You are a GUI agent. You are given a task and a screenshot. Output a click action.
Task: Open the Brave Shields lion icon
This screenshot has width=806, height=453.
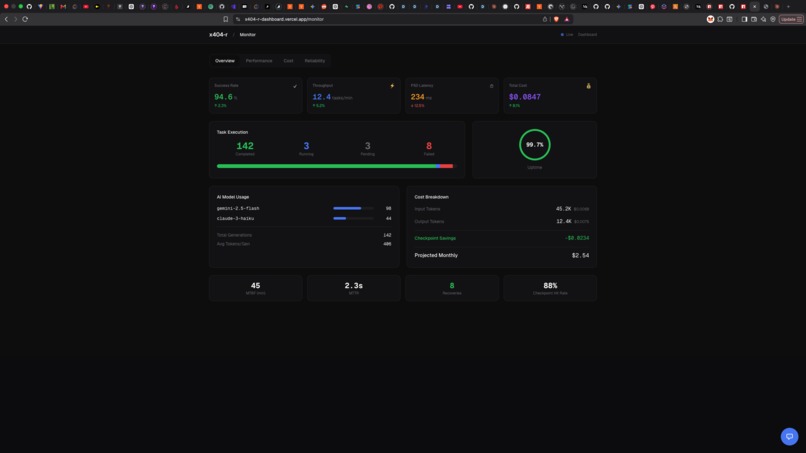pos(556,19)
